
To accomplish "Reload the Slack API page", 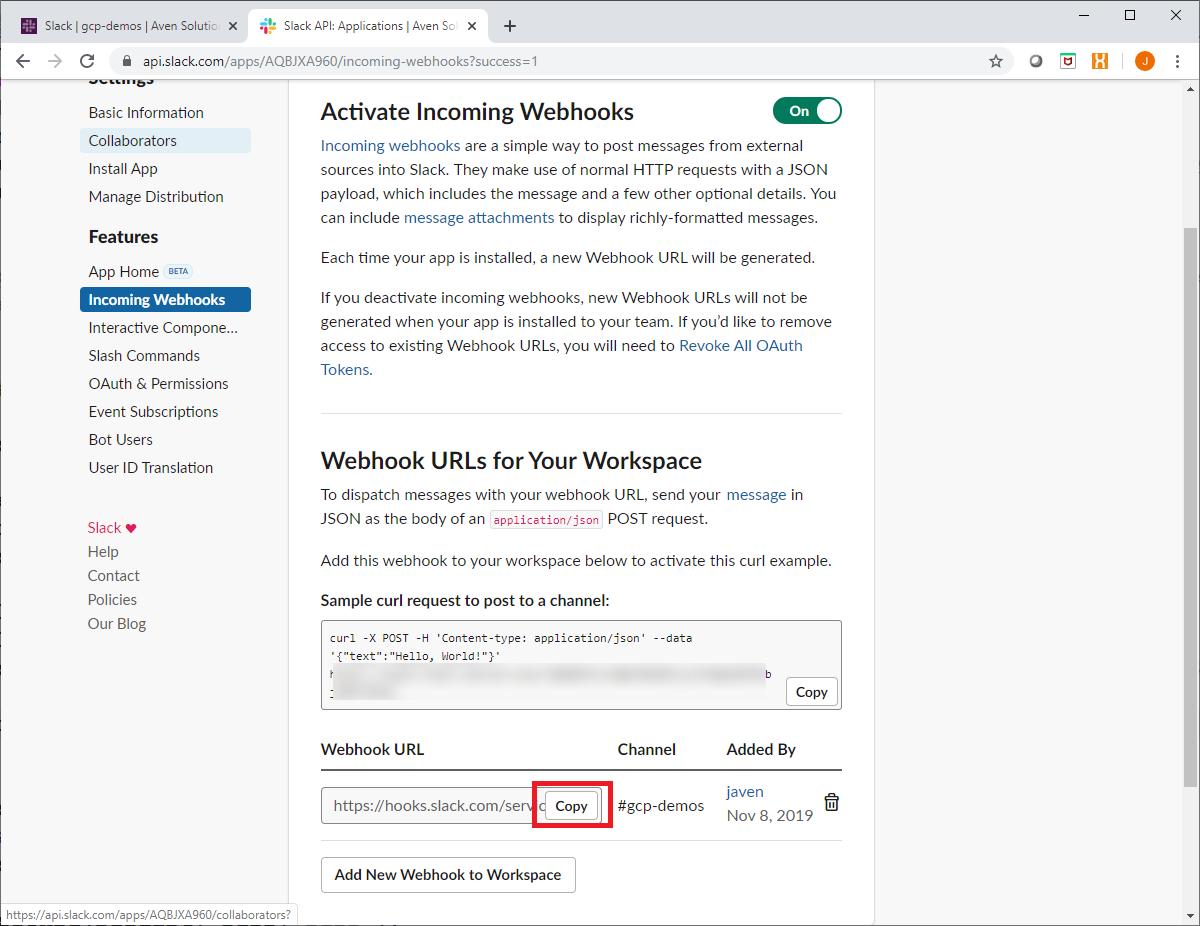I will pyautogui.click(x=87, y=61).
